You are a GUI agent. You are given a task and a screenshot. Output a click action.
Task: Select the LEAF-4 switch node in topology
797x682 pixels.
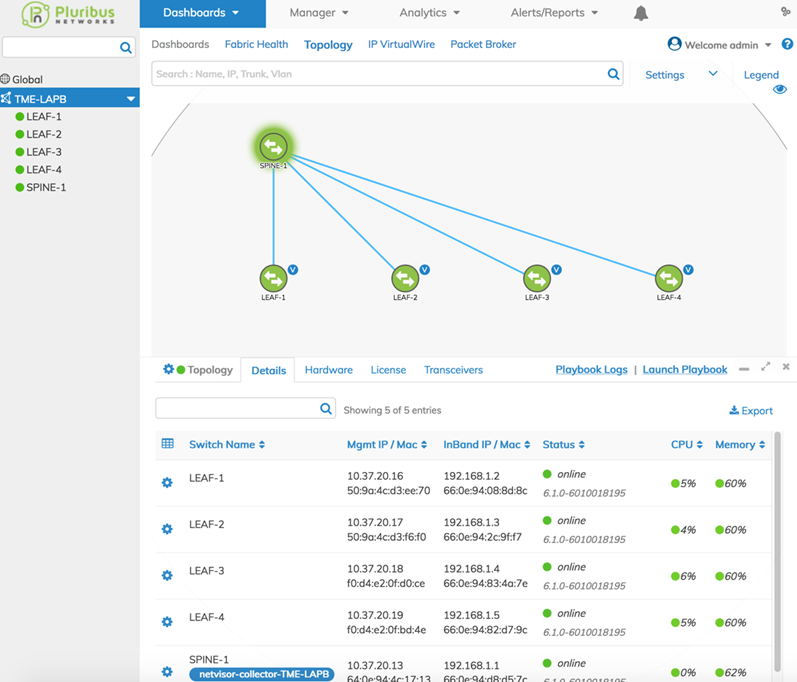668,278
